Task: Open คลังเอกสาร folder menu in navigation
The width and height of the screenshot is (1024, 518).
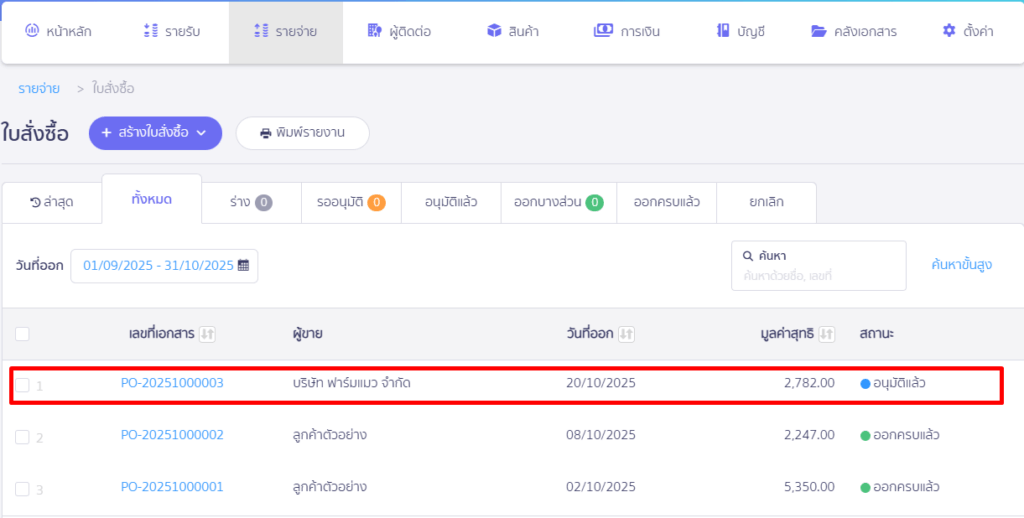Action: [853, 31]
